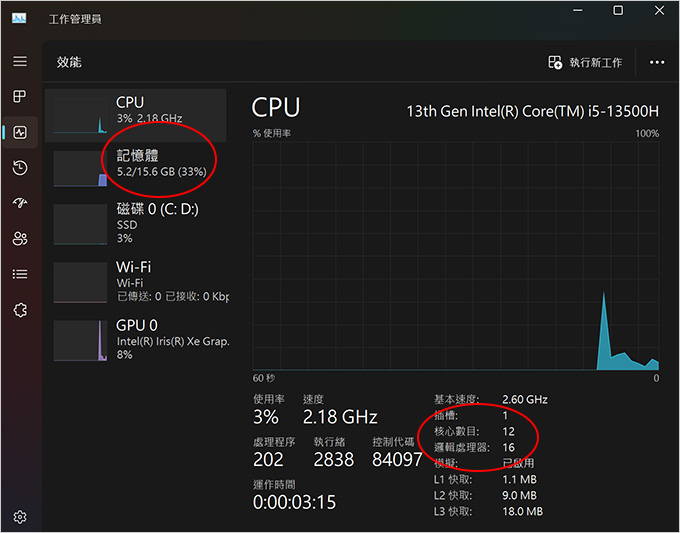Click the L1 快取 value 1.1 MB
This screenshot has height=533, width=680.
point(520,479)
